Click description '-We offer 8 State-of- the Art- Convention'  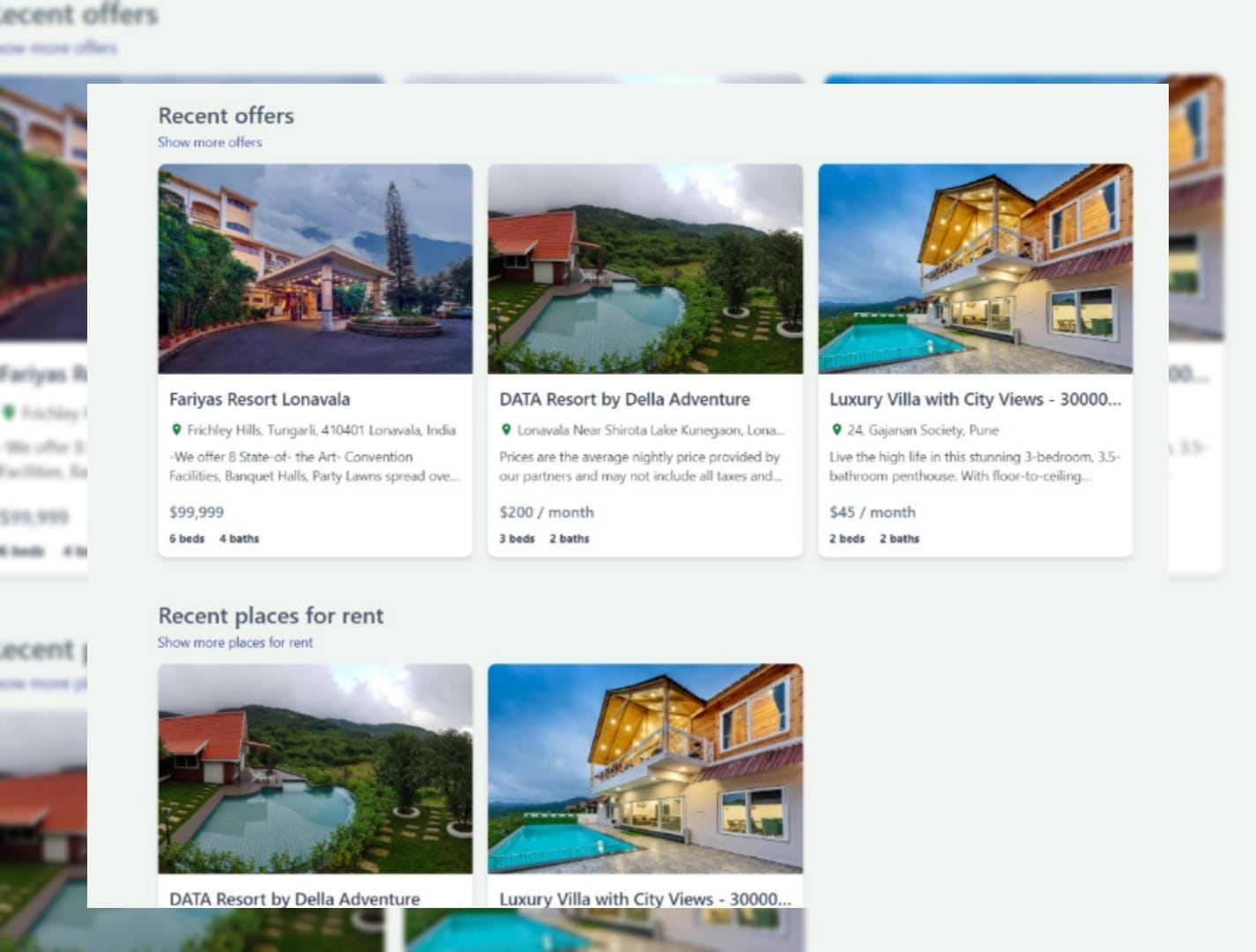pos(315,466)
